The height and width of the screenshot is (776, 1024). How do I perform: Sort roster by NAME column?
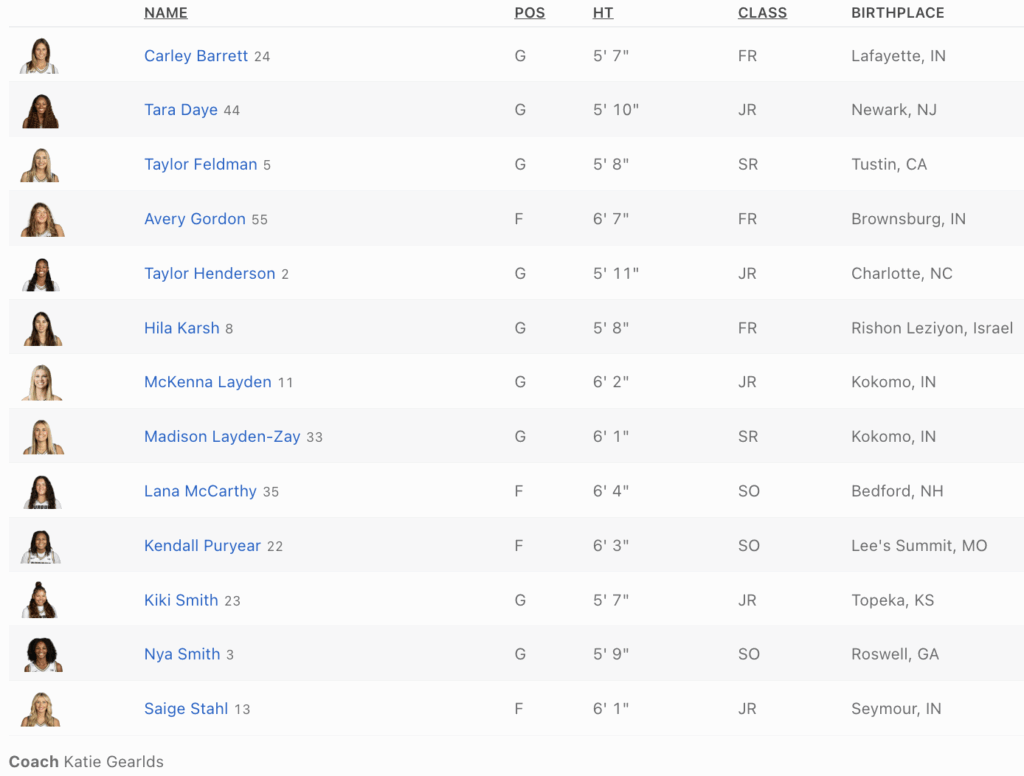coord(166,13)
